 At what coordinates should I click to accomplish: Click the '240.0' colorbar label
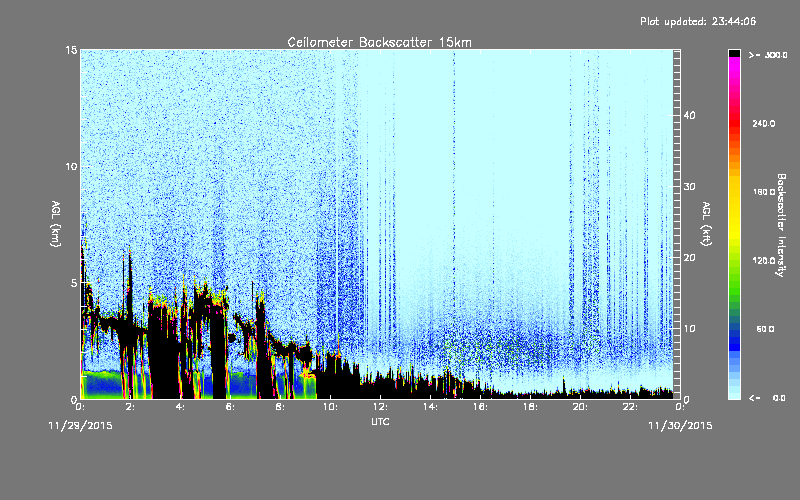click(764, 123)
